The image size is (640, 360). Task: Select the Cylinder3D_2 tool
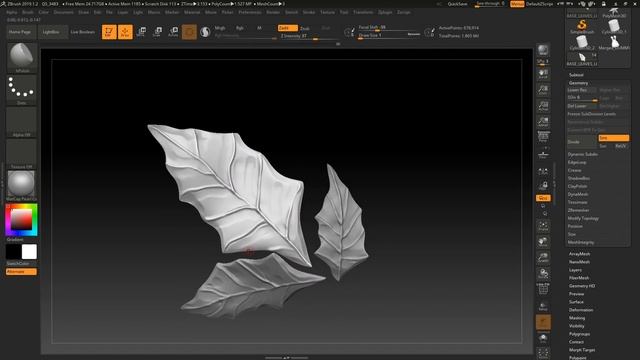click(x=582, y=43)
